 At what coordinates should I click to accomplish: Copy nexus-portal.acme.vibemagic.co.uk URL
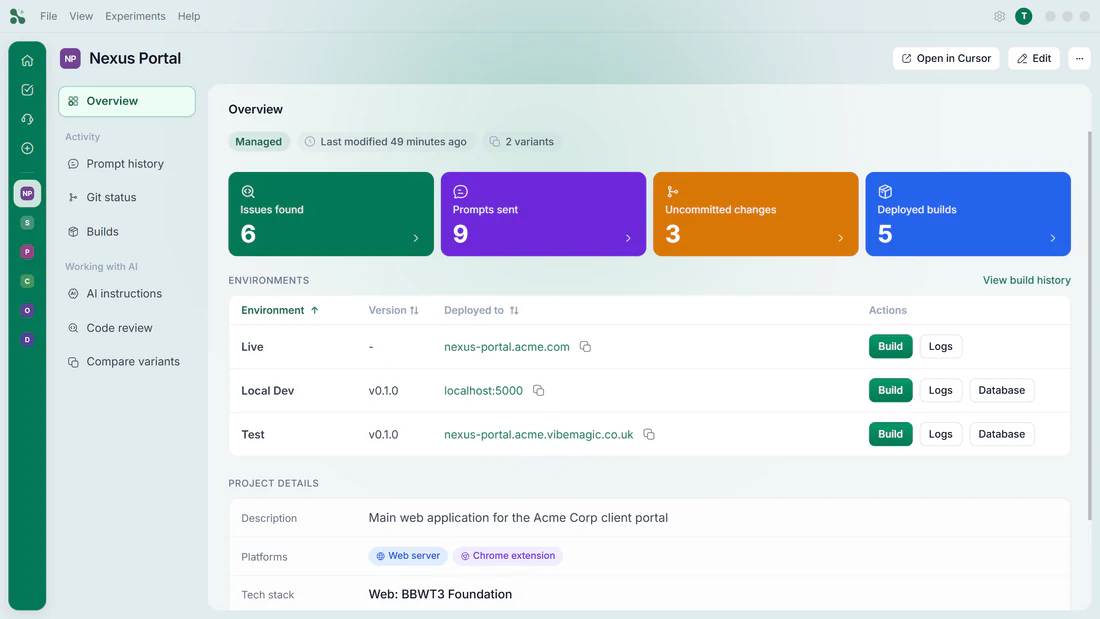649,434
